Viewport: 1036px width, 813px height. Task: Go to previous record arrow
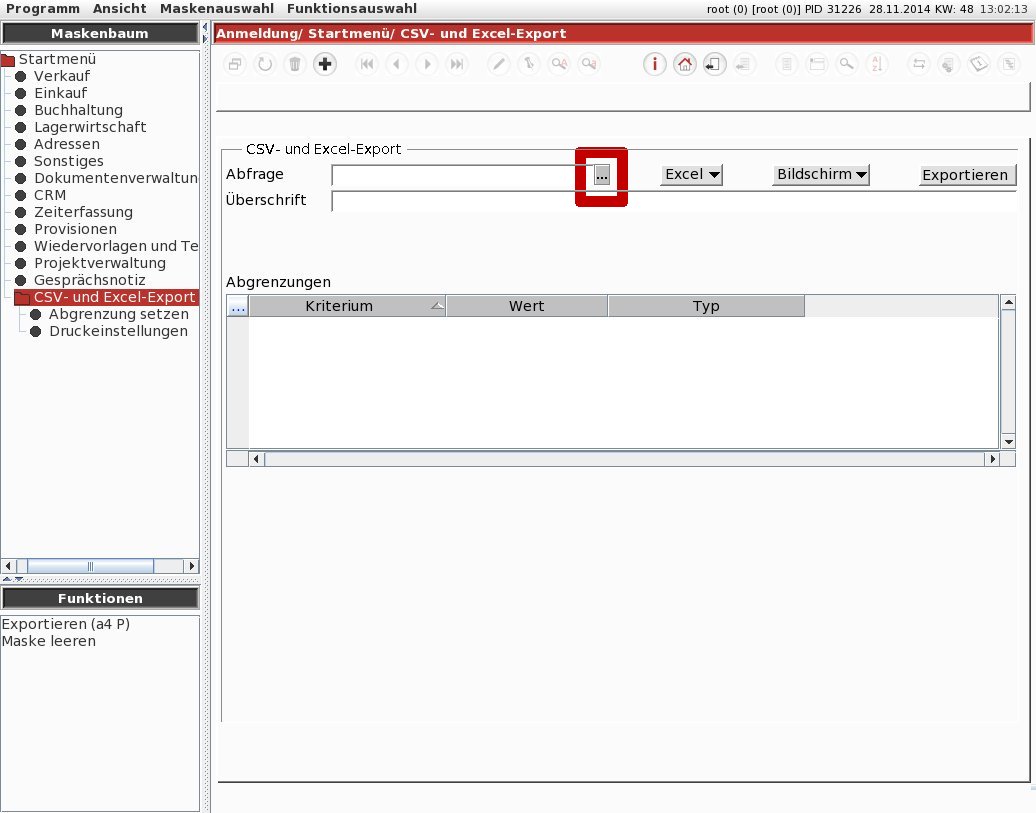coord(397,64)
